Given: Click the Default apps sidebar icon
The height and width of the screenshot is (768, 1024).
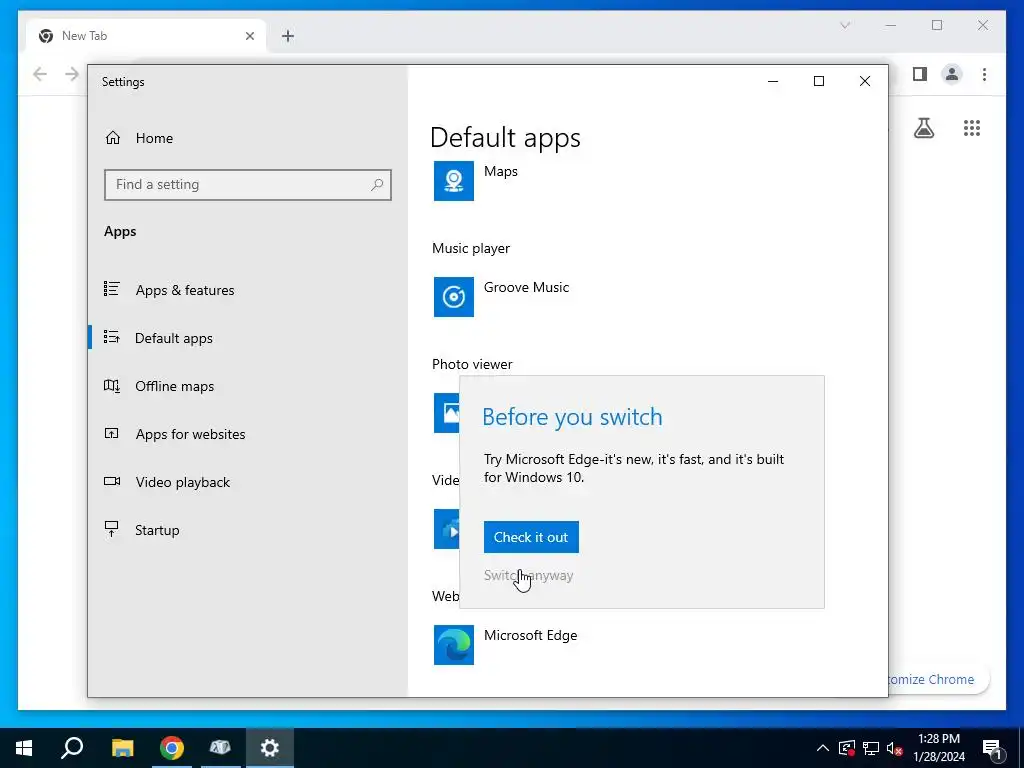Looking at the screenshot, I should tap(112, 337).
